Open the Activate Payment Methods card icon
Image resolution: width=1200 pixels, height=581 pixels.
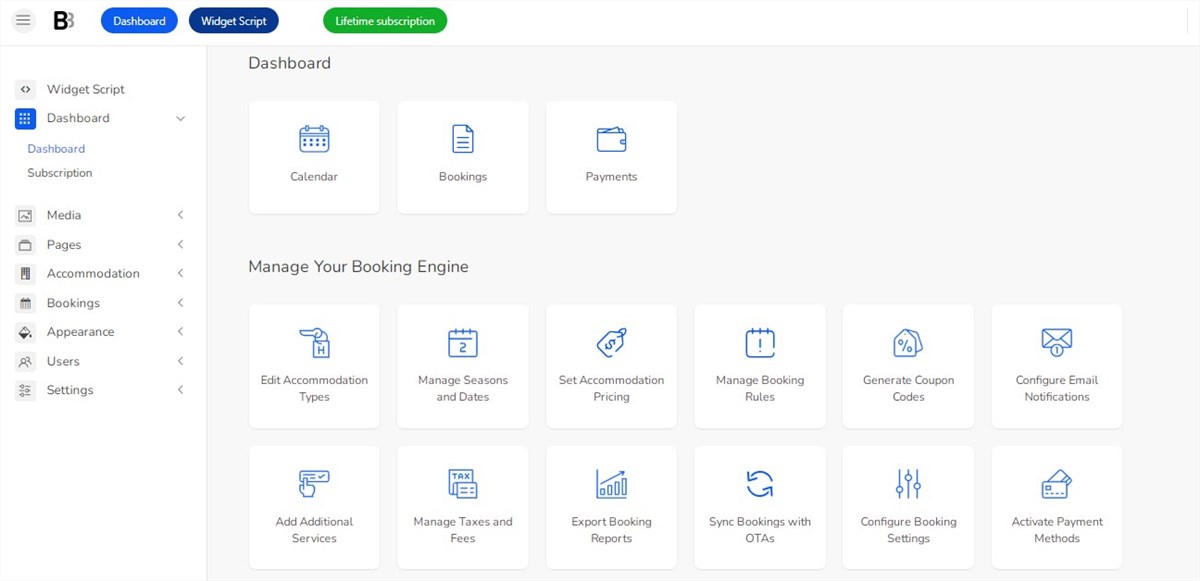click(x=1056, y=484)
